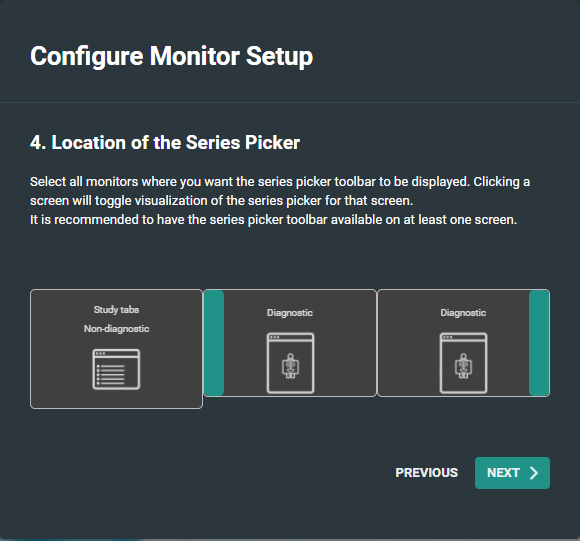The height and width of the screenshot is (541, 580).
Task: Toggle series picker on the Non-diagnostic monitor
Action: [x=116, y=349]
